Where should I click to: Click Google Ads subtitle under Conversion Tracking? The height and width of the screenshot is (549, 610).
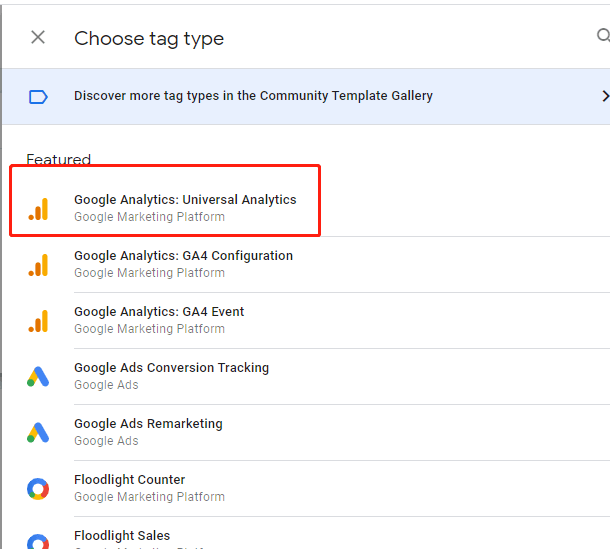[106, 385]
